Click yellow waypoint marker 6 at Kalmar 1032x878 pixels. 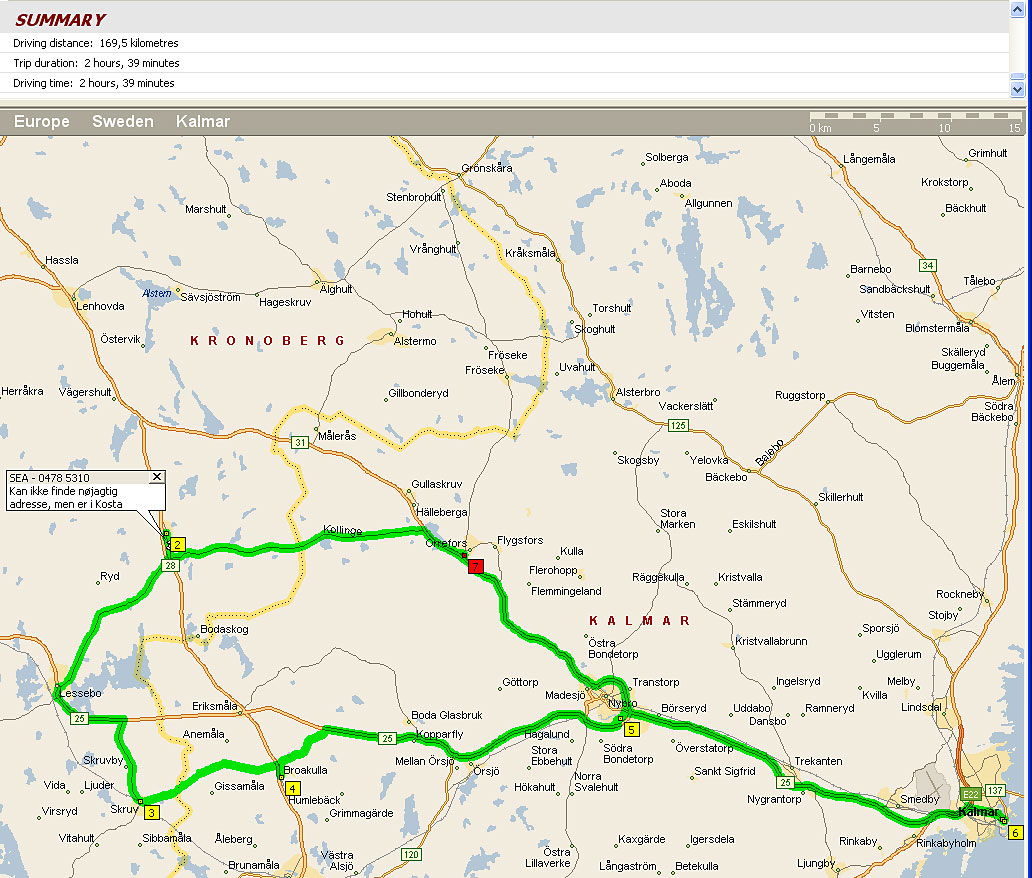(1016, 832)
